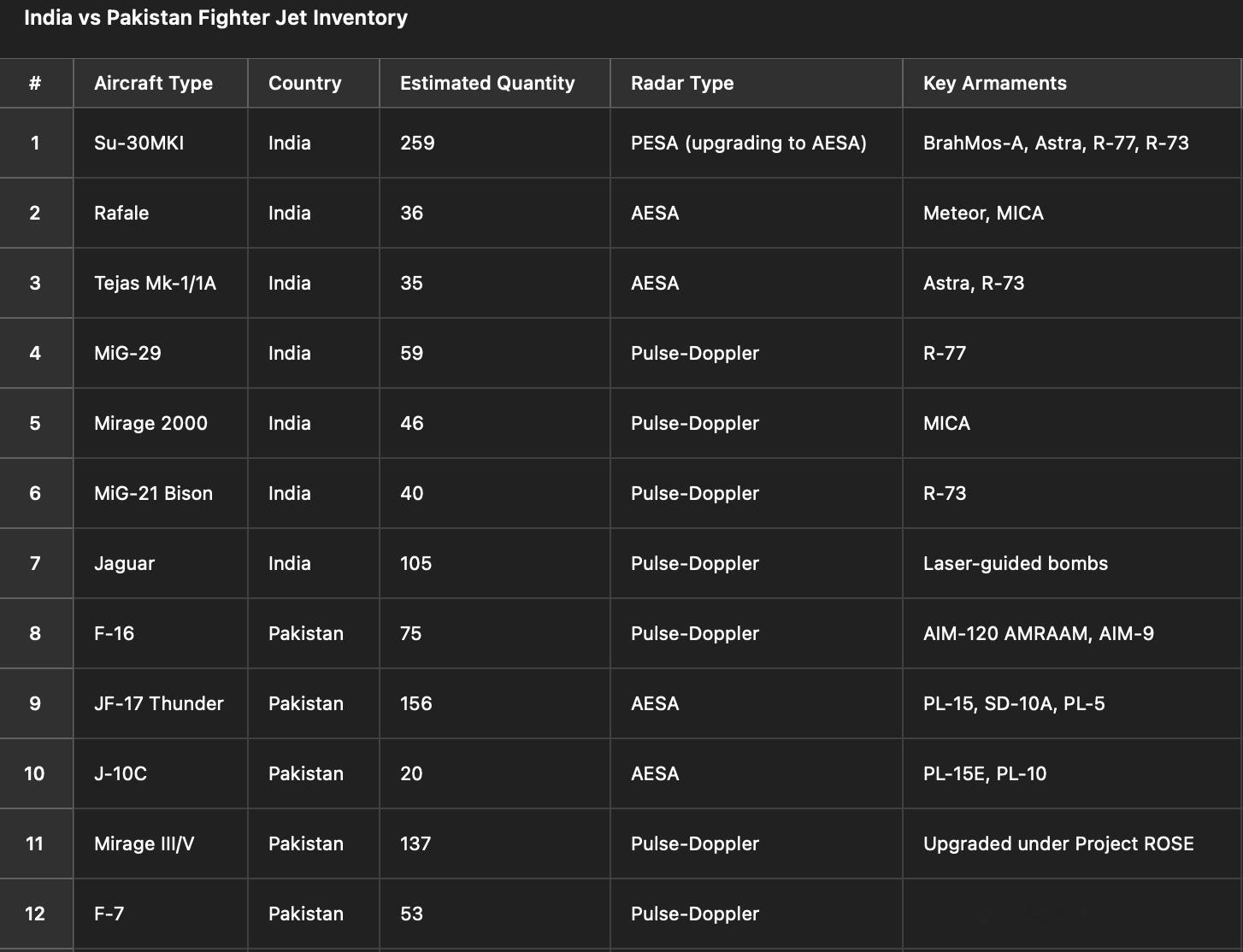Select the Mirage III/V cell
This screenshot has height=952, width=1243.
[161, 843]
